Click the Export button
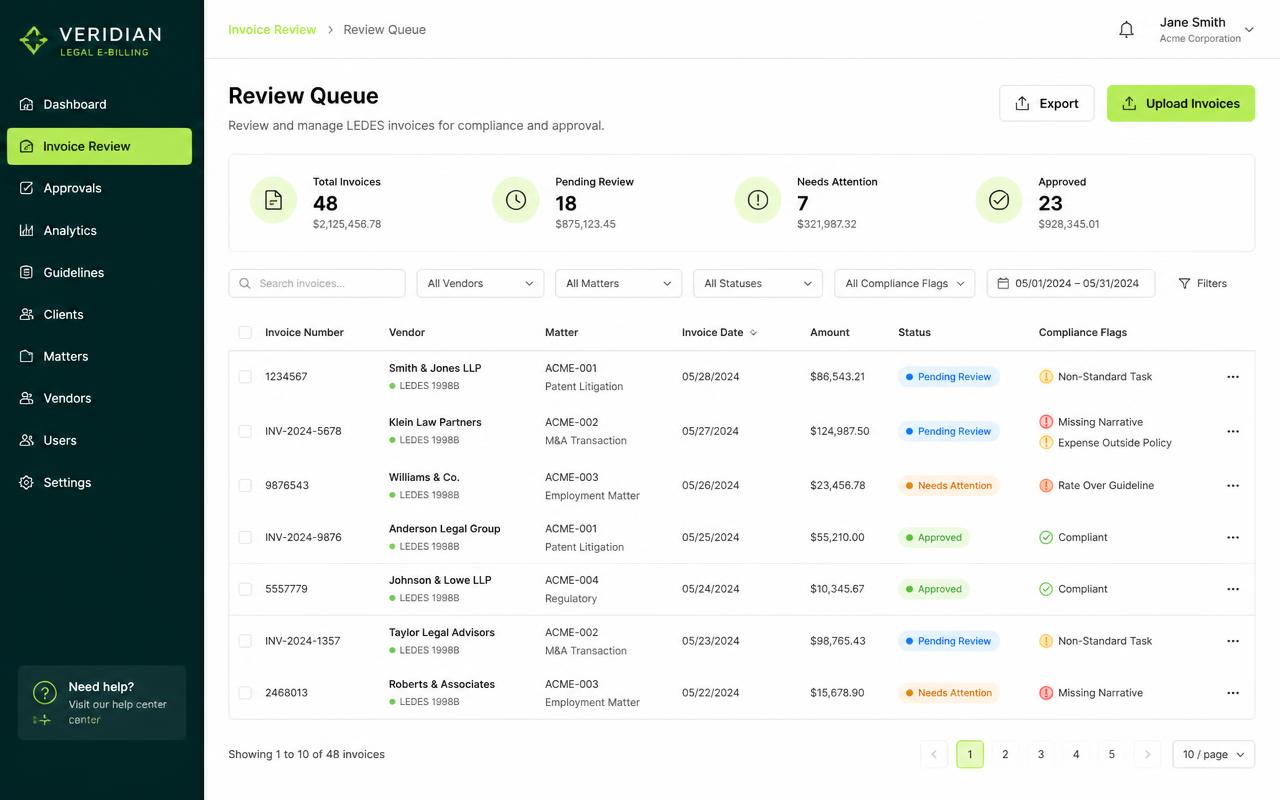 1046,104
